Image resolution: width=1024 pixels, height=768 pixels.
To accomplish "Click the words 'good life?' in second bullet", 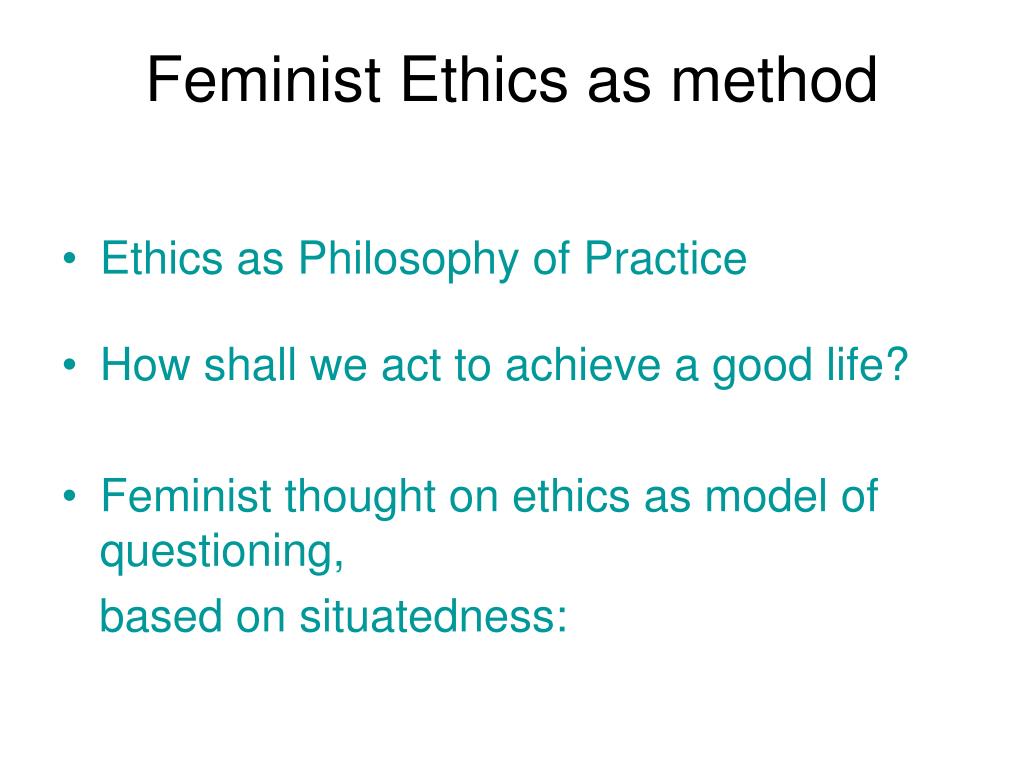I will 810,365.
